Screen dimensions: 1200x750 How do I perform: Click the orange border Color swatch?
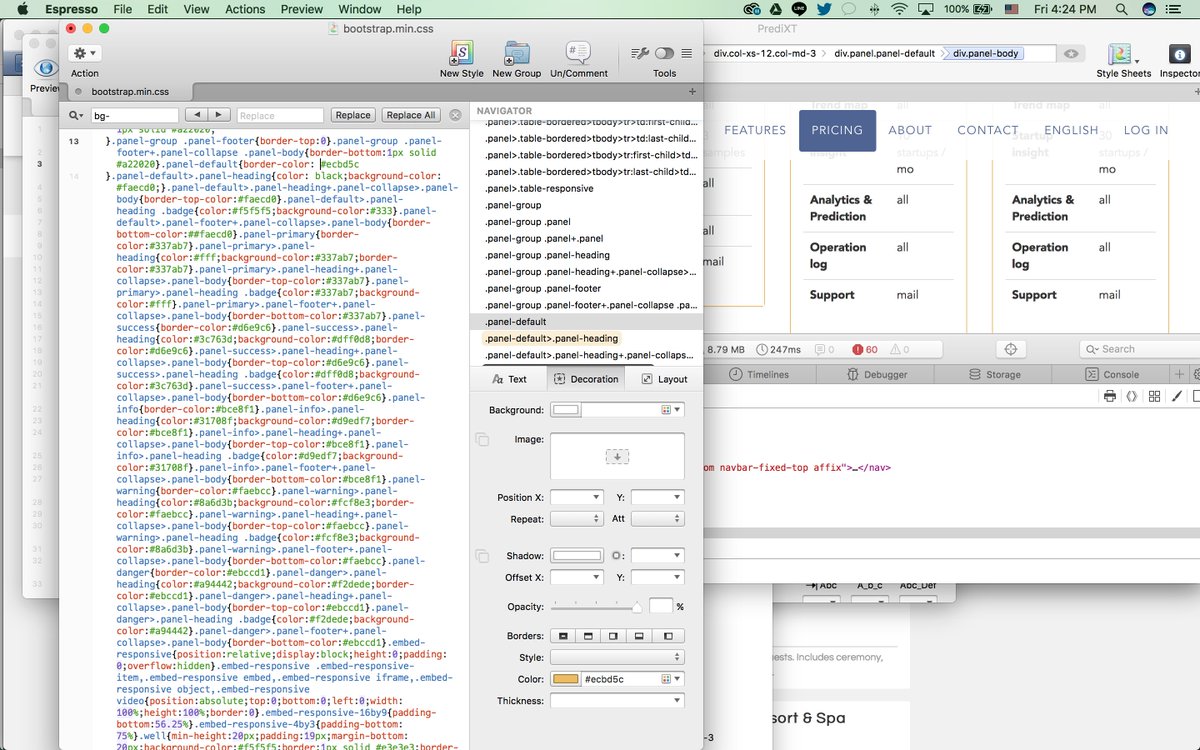coord(566,679)
